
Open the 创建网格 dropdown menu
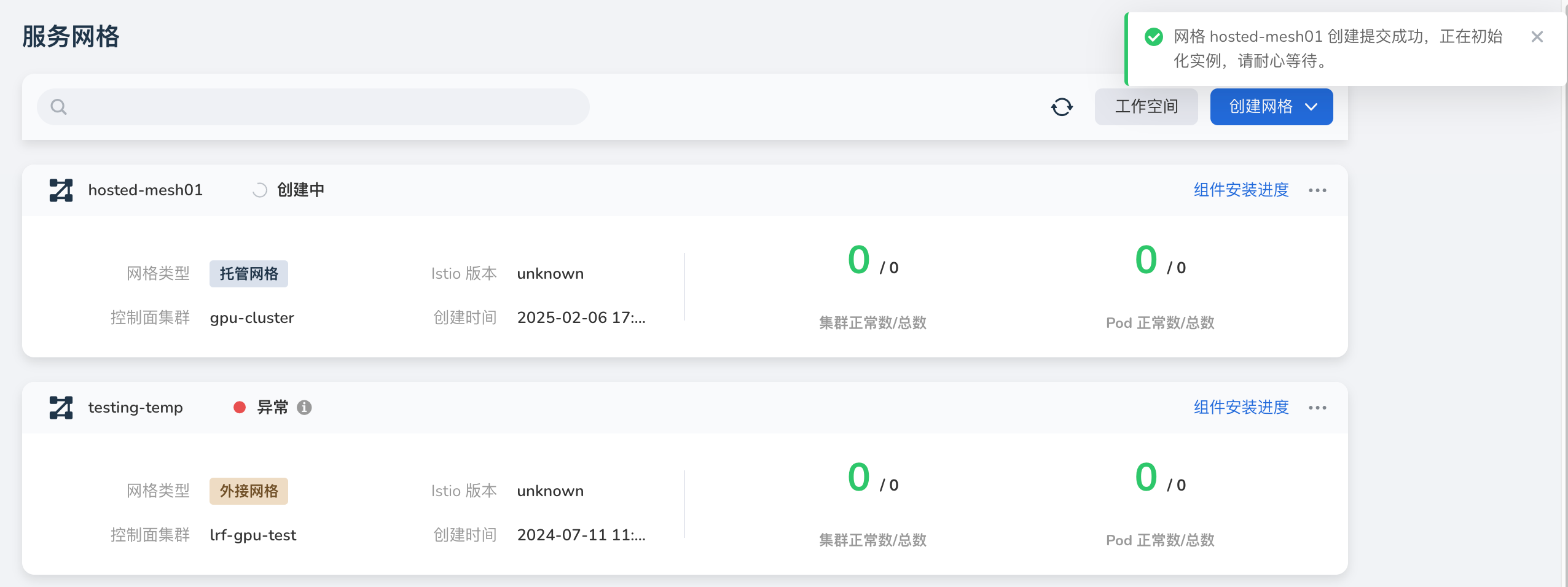pos(1271,106)
